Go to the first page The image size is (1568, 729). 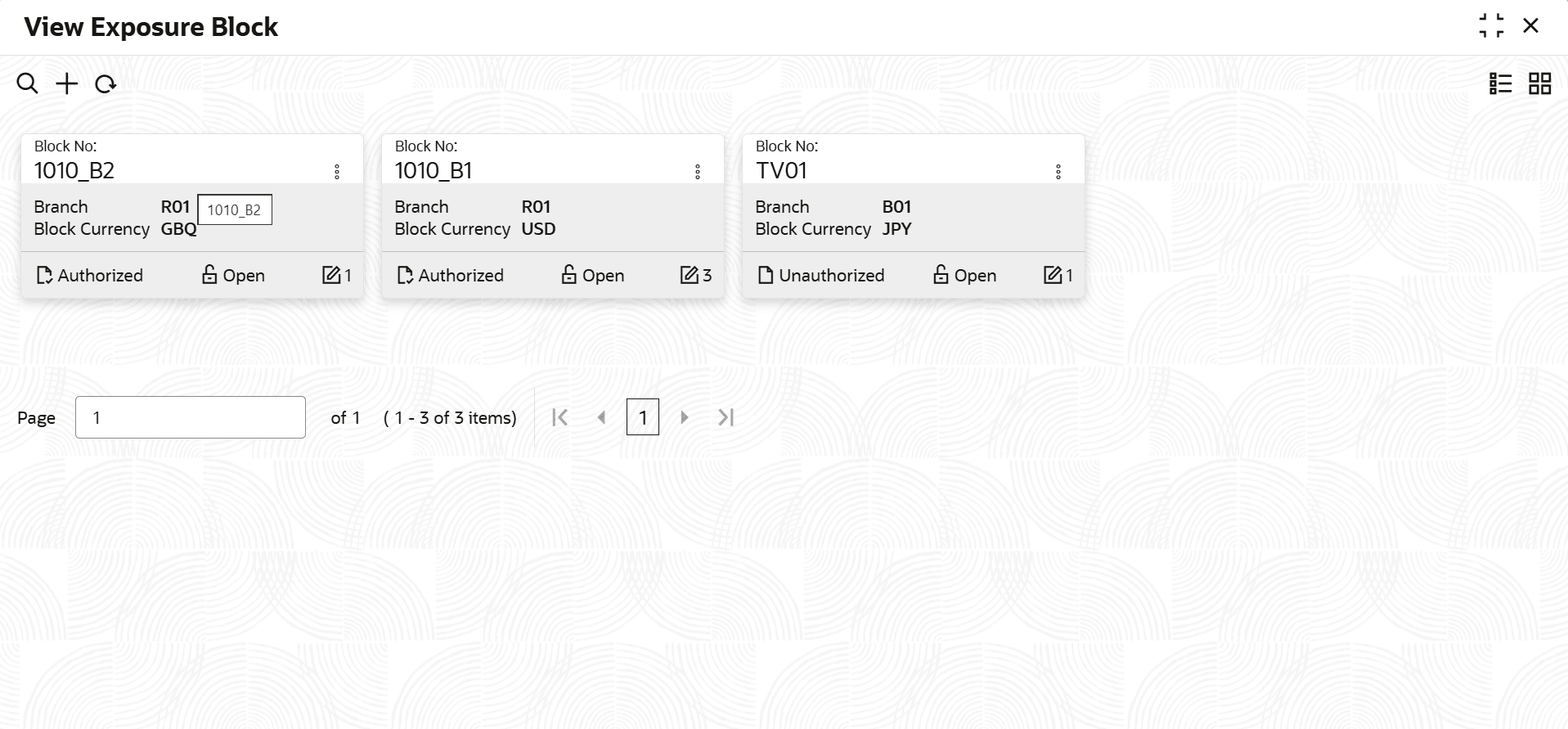point(560,418)
